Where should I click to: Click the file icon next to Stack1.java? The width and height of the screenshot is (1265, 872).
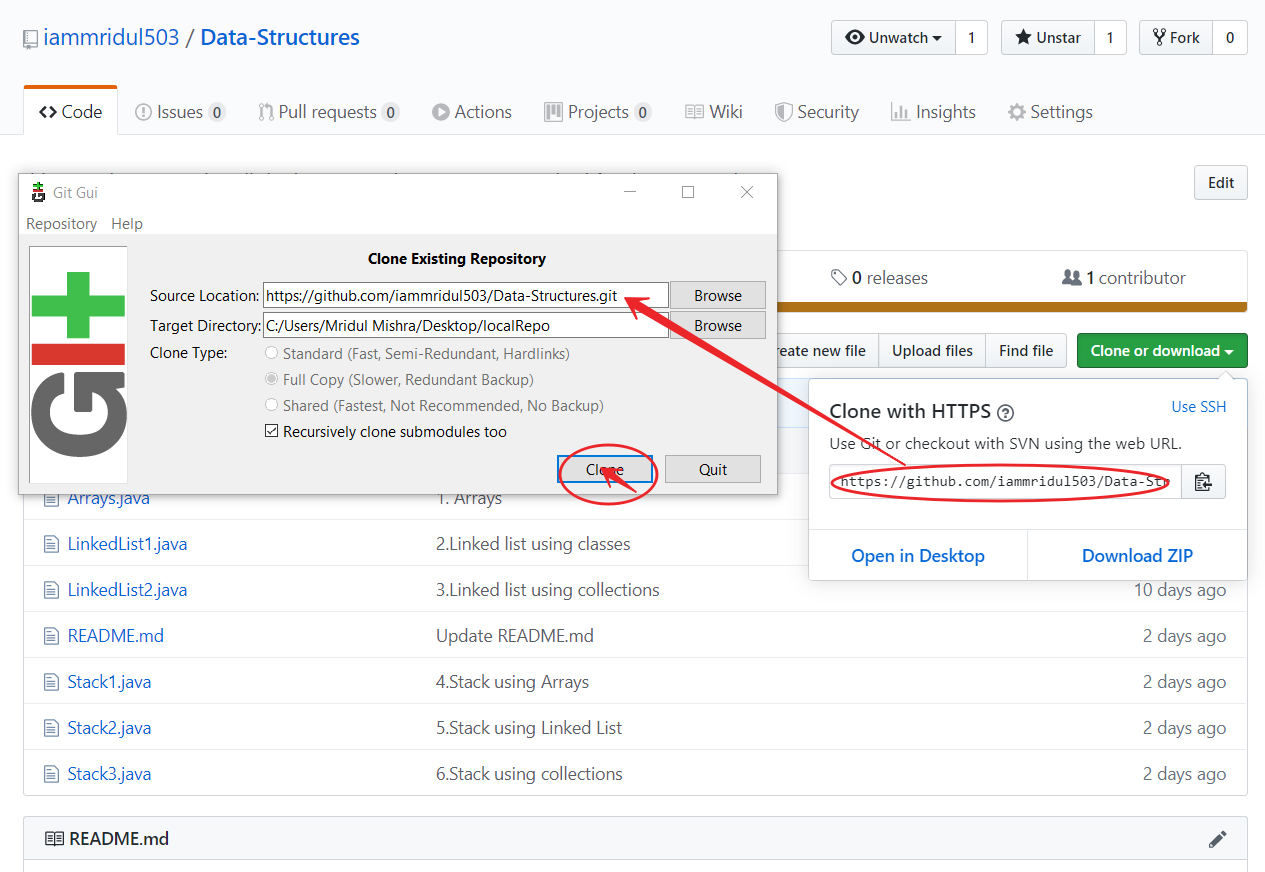pyautogui.click(x=52, y=682)
